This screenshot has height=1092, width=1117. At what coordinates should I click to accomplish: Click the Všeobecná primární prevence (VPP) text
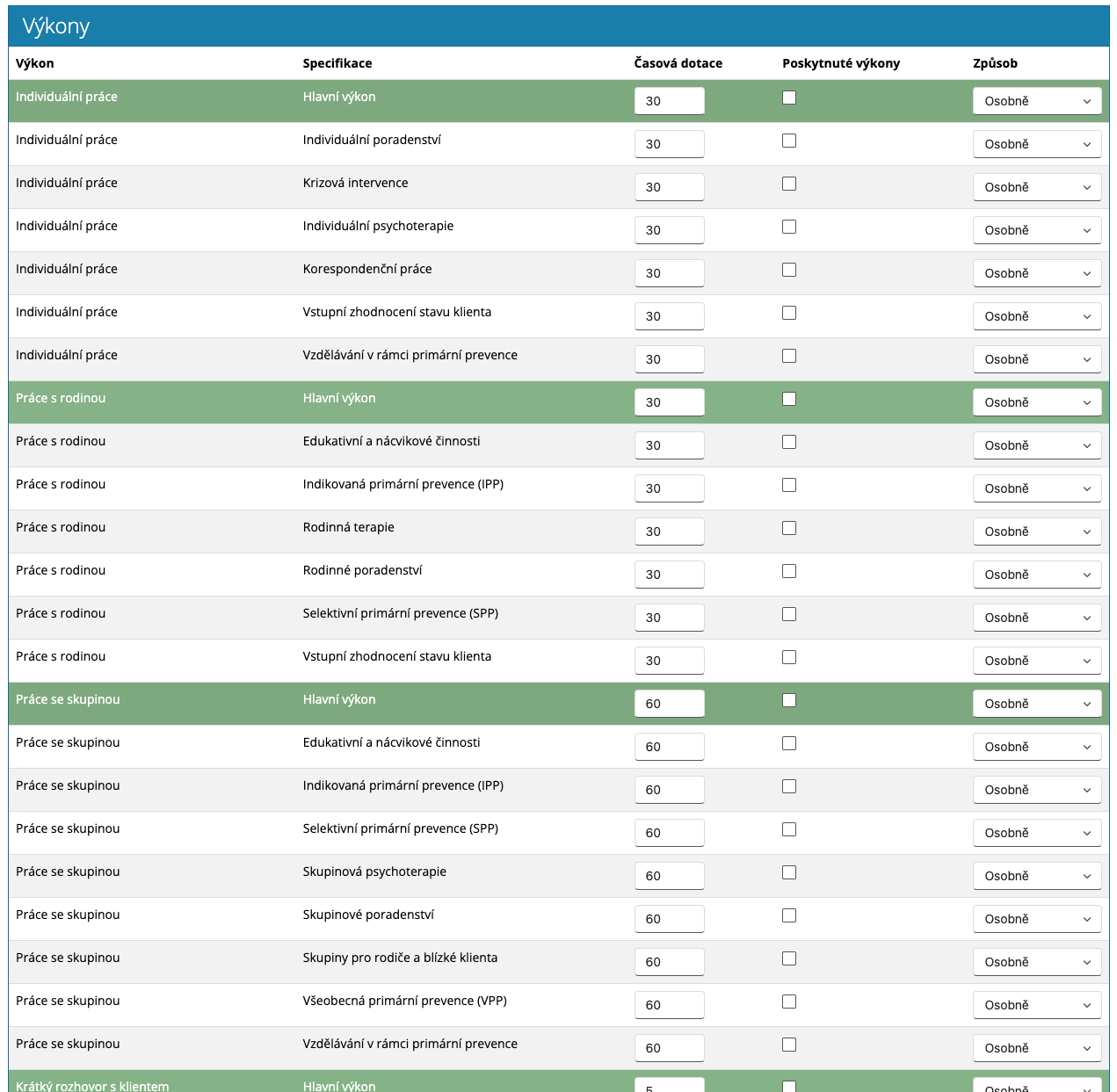tap(405, 1001)
